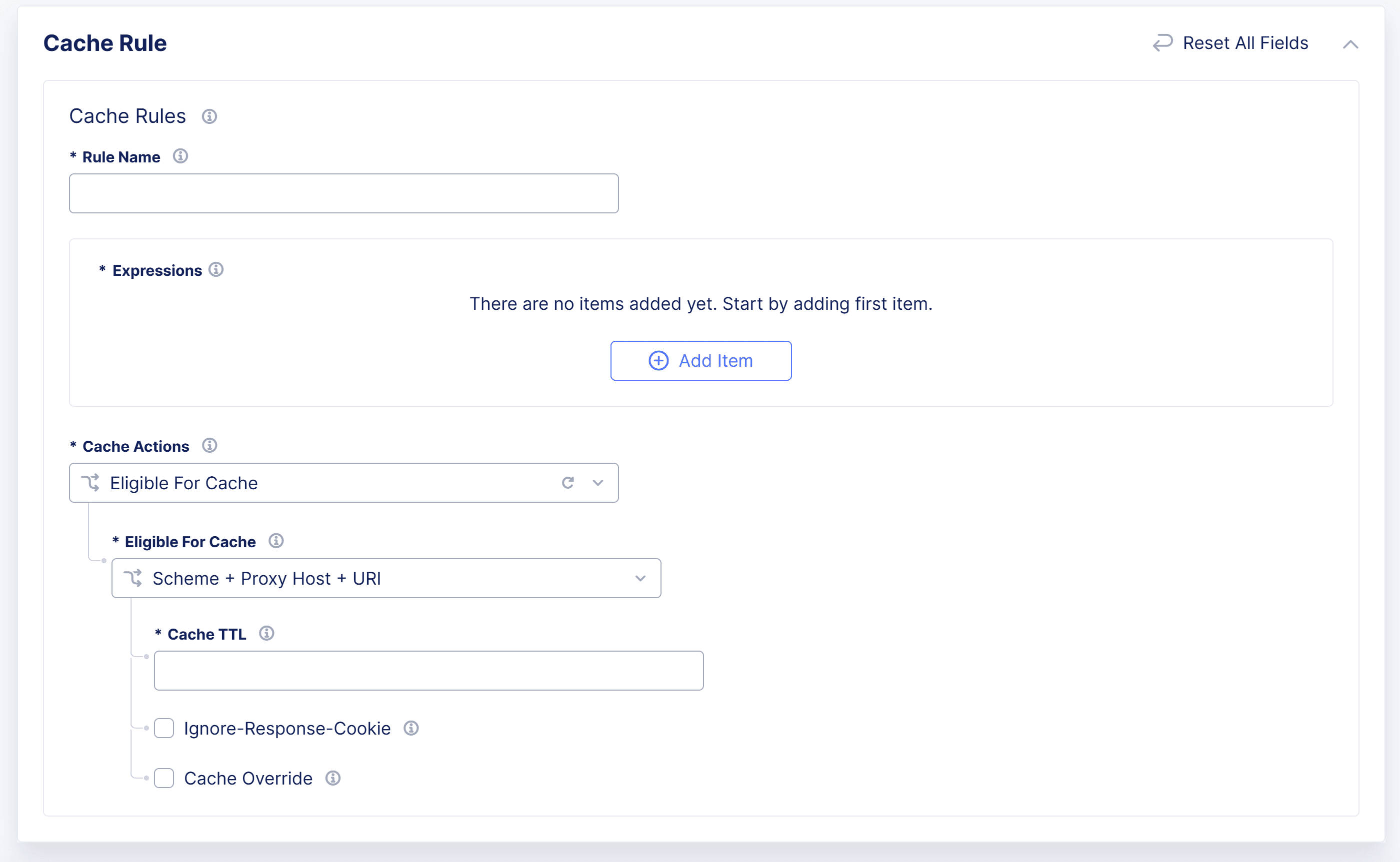Click the plus icon on the Add Item button
This screenshot has width=1400, height=862.
(658, 361)
